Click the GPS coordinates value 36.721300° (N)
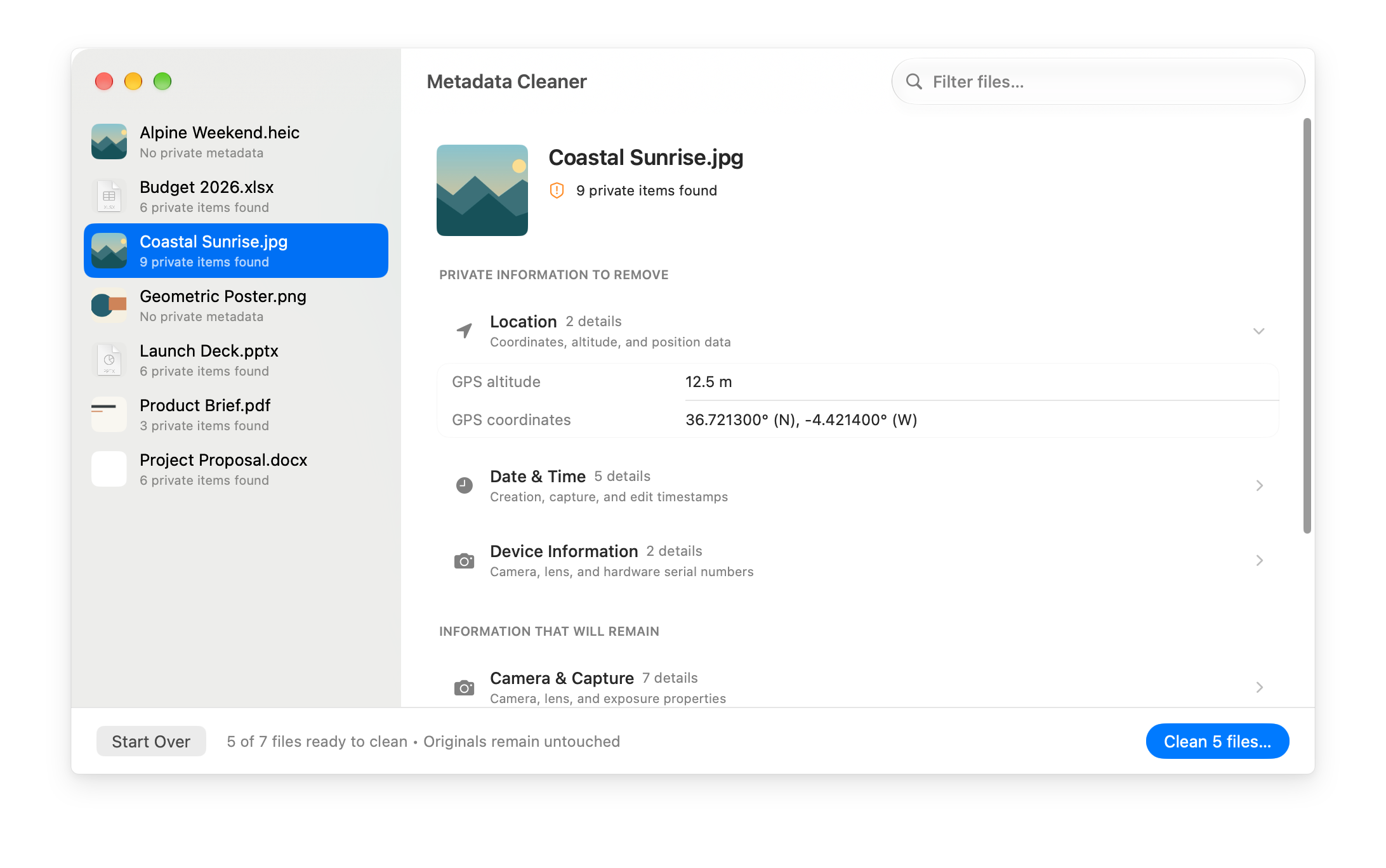The image size is (1386, 868). [802, 420]
